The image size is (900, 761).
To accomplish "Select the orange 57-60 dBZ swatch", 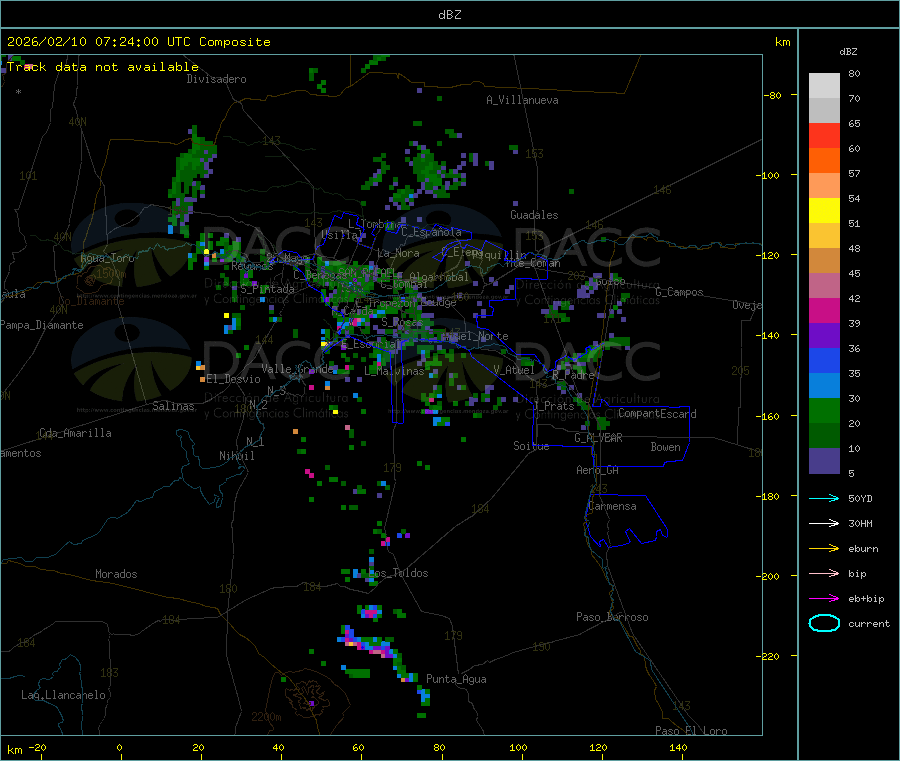I will (824, 161).
